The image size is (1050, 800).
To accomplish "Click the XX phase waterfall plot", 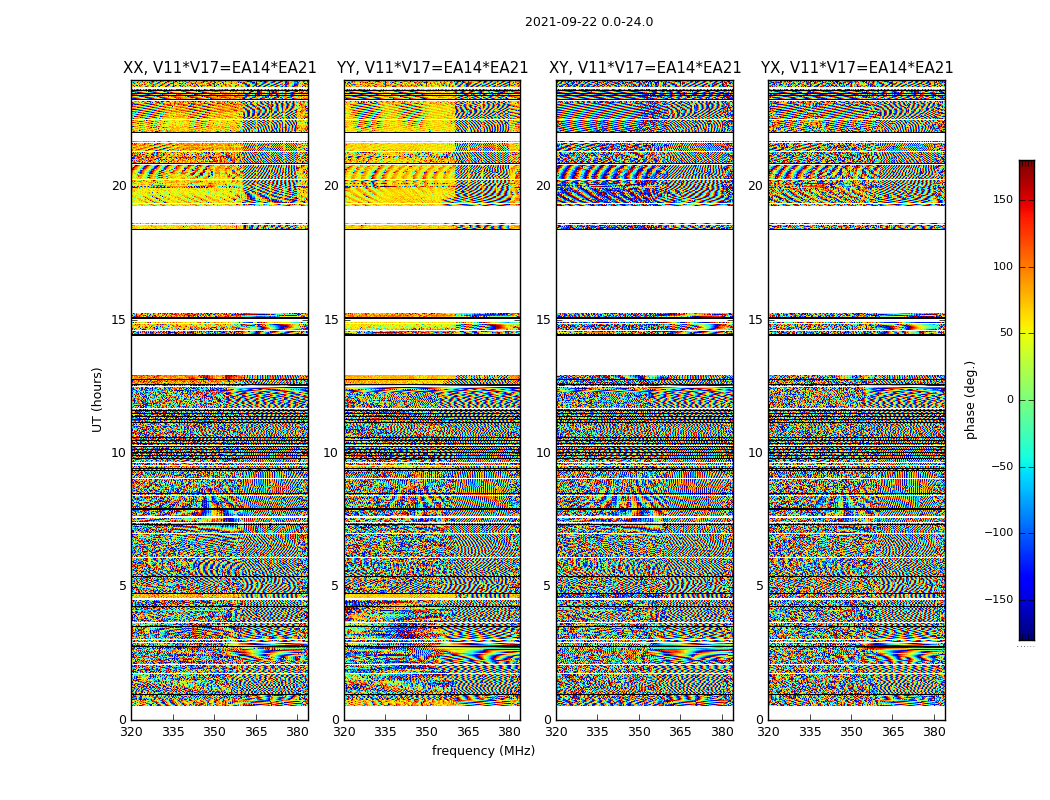I will coord(220,400).
